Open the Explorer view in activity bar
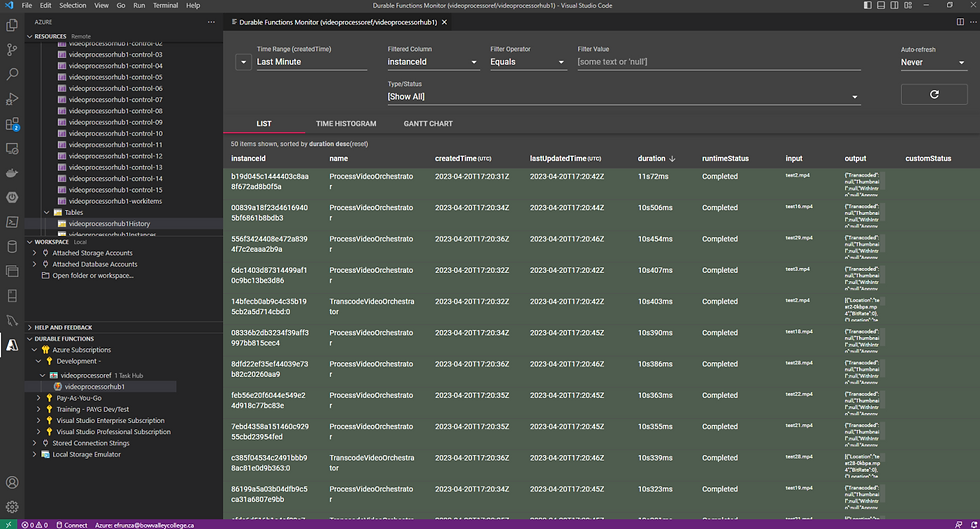This screenshot has width=980, height=529. (x=12, y=25)
